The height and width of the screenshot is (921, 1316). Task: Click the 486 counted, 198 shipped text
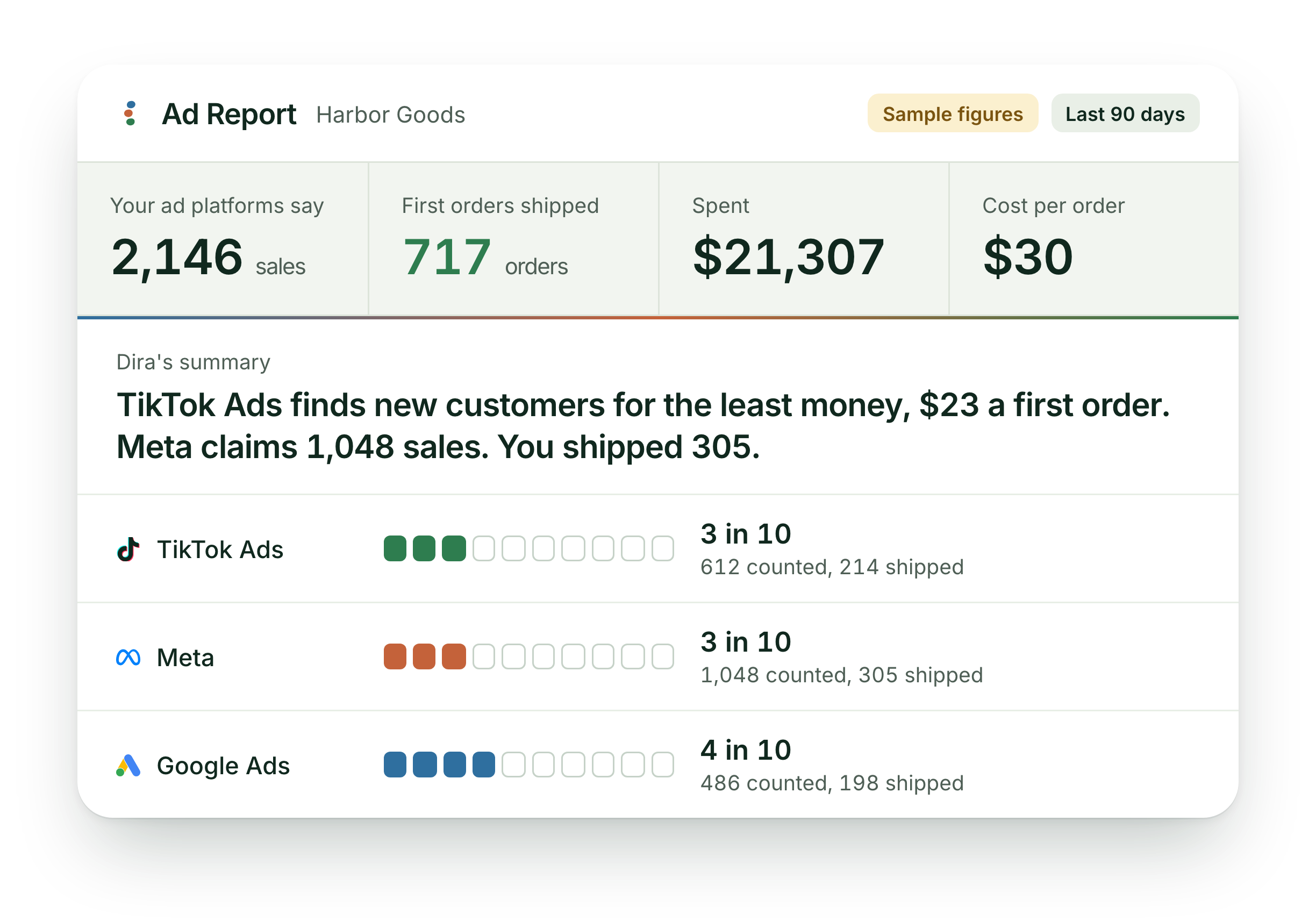pos(832,783)
